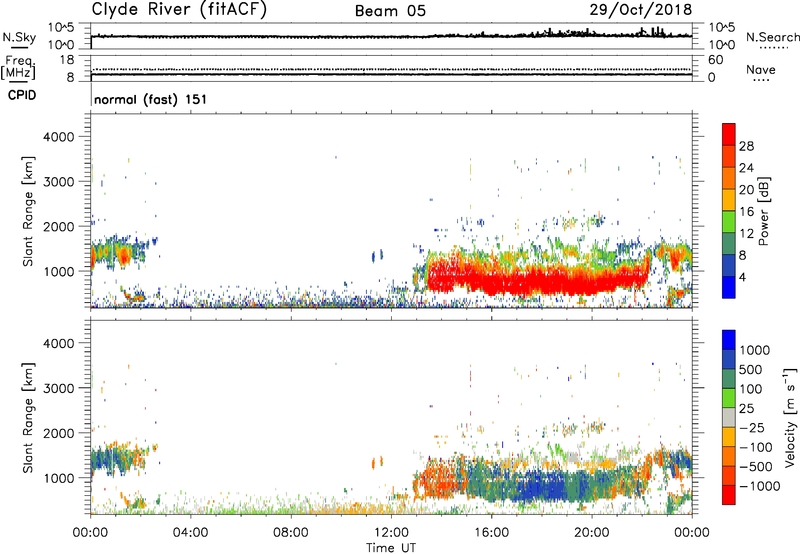This screenshot has height=554, width=800.
Task: Click the power plot 'Slant Range [km]' label
Action: tap(28, 211)
